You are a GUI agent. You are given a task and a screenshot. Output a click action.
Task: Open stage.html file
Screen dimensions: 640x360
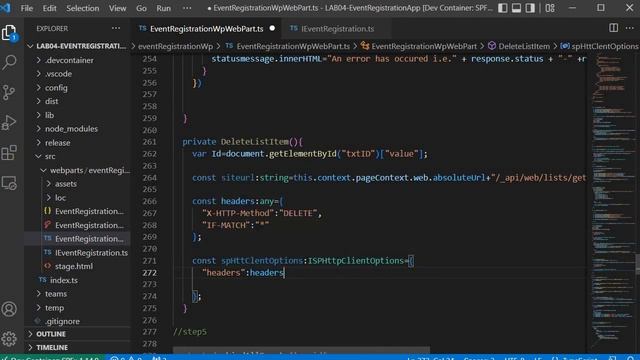pos(78,266)
